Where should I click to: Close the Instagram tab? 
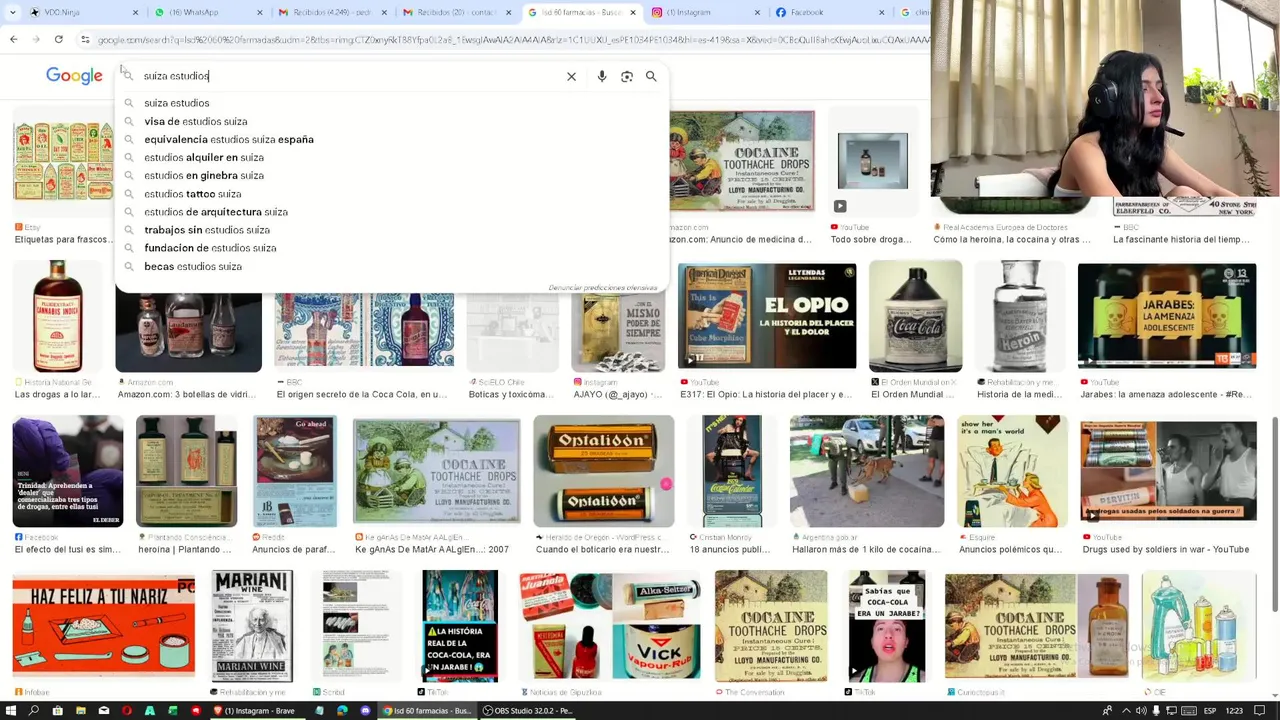point(757,12)
